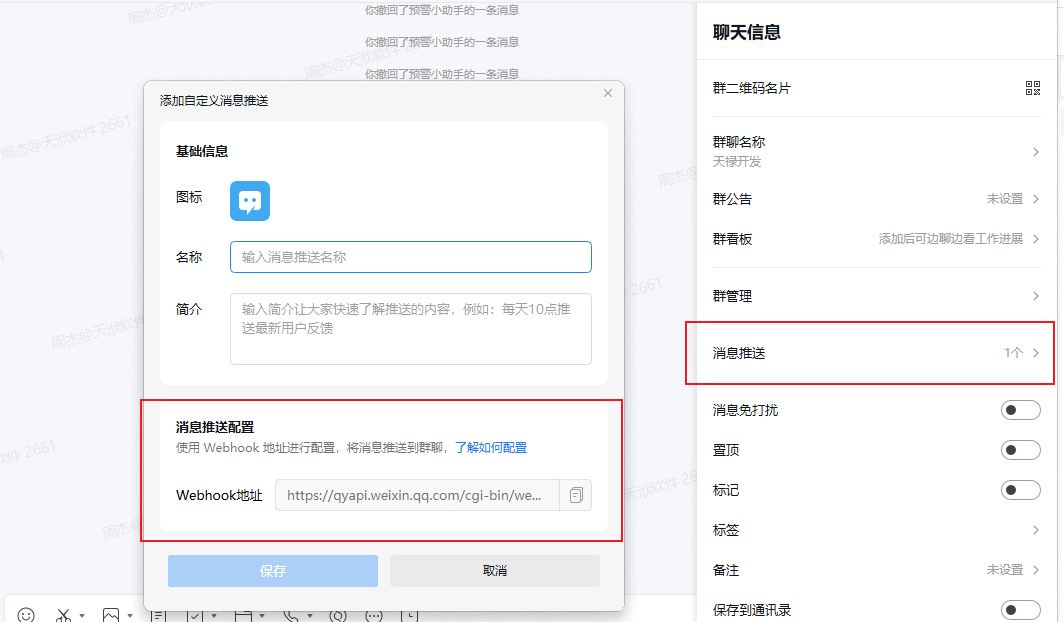Click the phone call icon in toolbar
This screenshot has height=622, width=1064.
click(291, 614)
